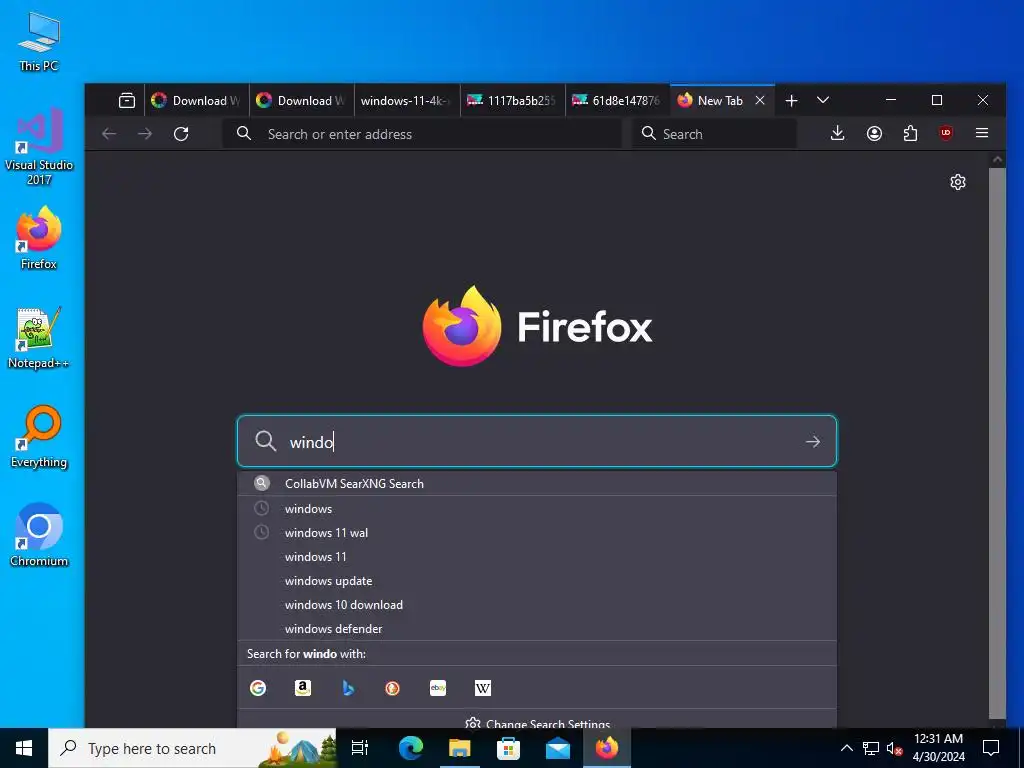Viewport: 1024px width, 768px height.
Task: Choose 'windows update' suggestion
Action: pyautogui.click(x=537, y=581)
